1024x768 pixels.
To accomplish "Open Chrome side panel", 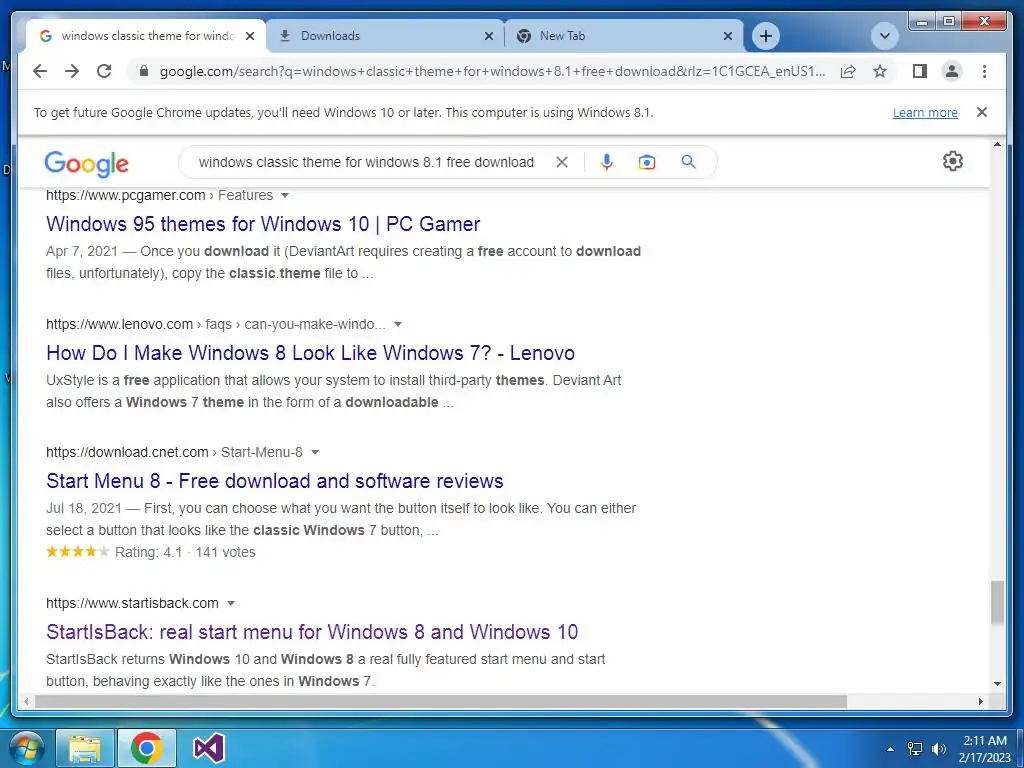I will 920,71.
